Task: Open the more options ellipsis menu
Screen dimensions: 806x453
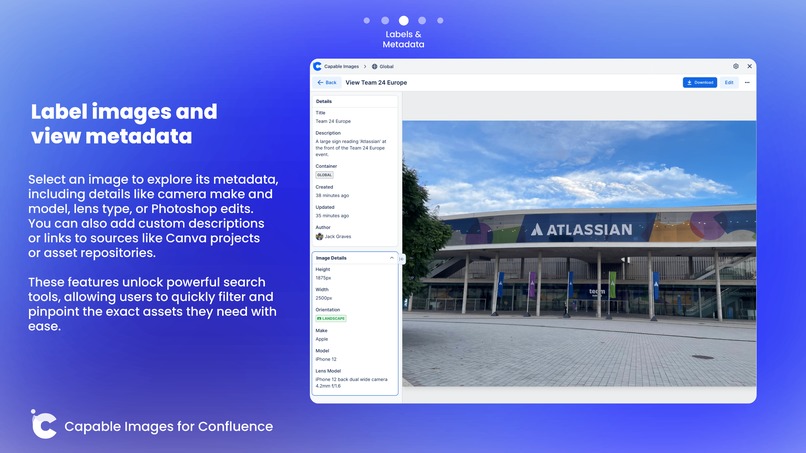Action: [747, 82]
